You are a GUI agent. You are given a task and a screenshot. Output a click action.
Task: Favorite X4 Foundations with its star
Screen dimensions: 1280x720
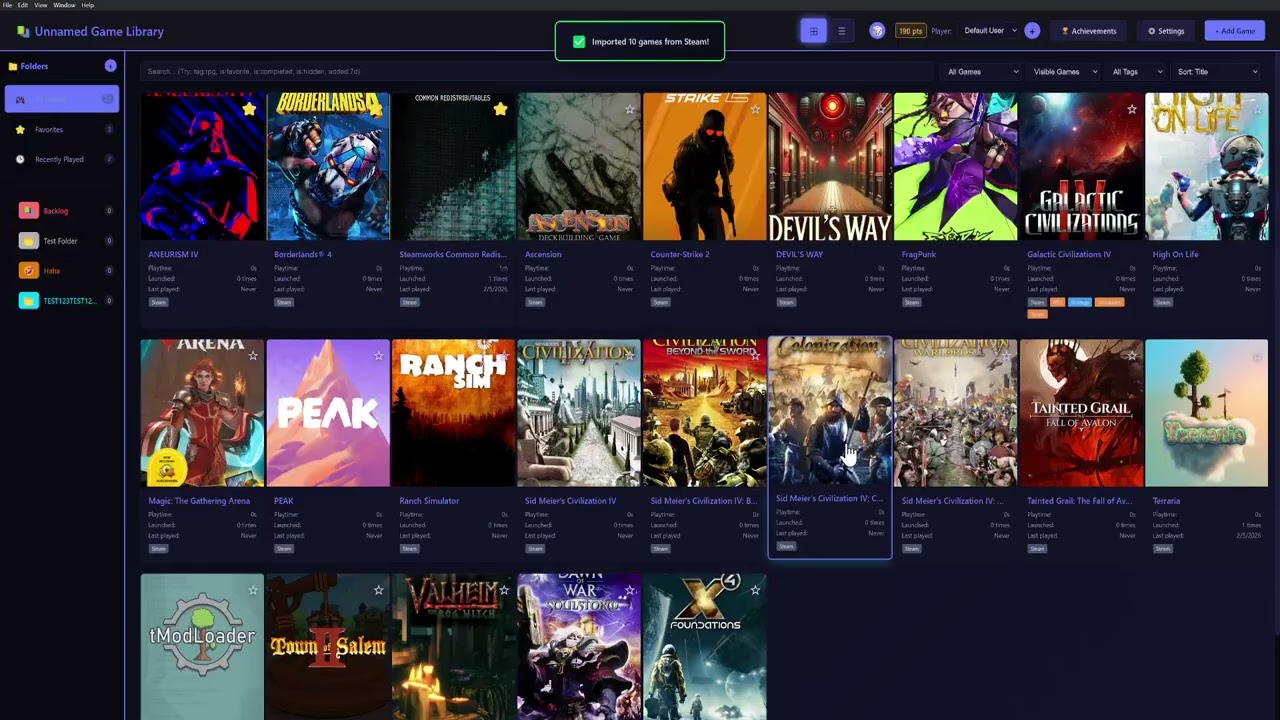[755, 590]
